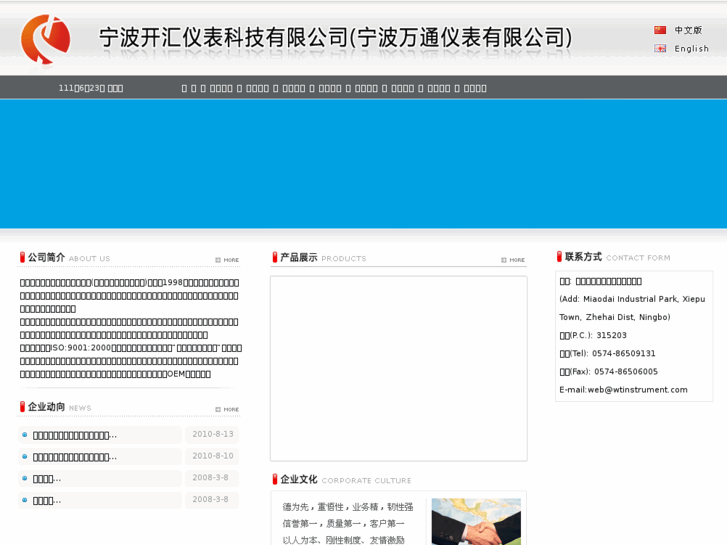Click the Chinese flag icon
727x545 pixels.
pos(660,30)
